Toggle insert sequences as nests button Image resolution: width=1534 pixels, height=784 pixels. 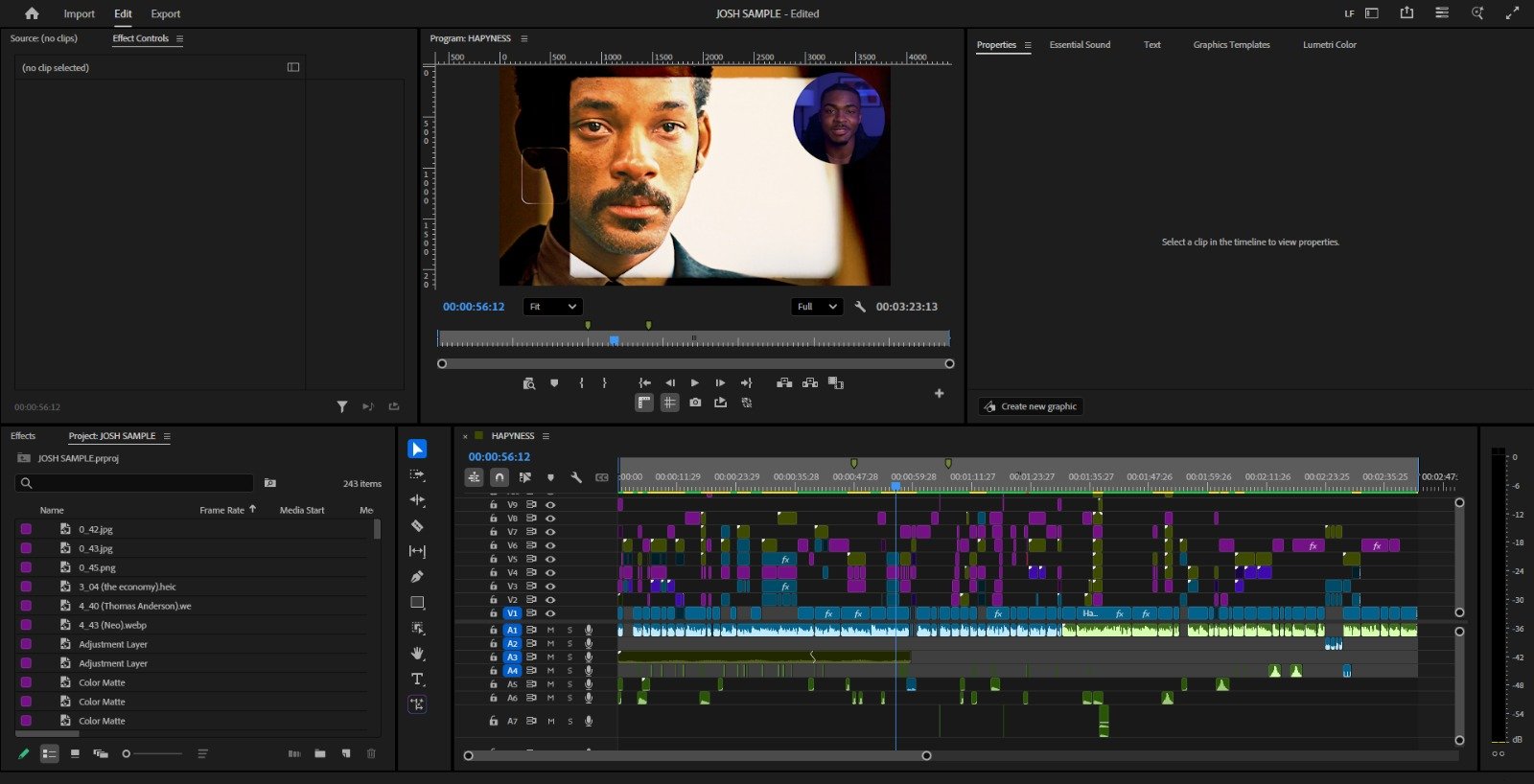(x=474, y=476)
